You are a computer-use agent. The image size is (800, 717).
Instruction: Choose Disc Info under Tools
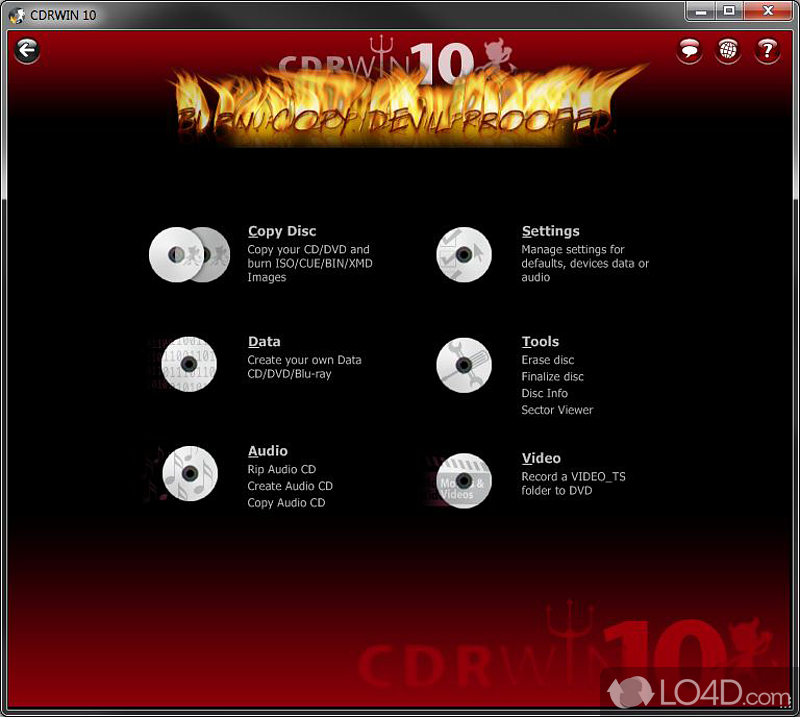pyautogui.click(x=544, y=393)
